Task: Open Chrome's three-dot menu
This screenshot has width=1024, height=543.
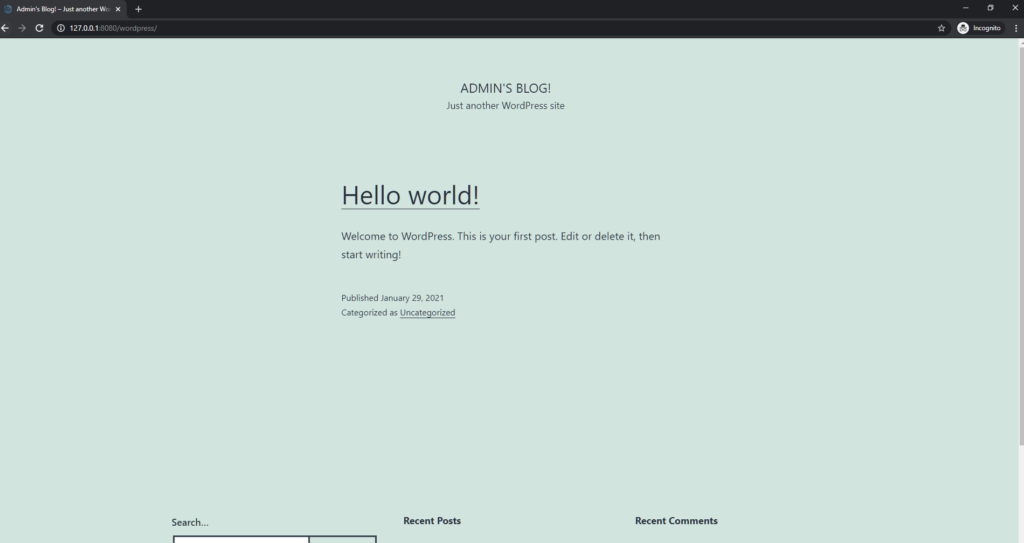Action: 1016,28
